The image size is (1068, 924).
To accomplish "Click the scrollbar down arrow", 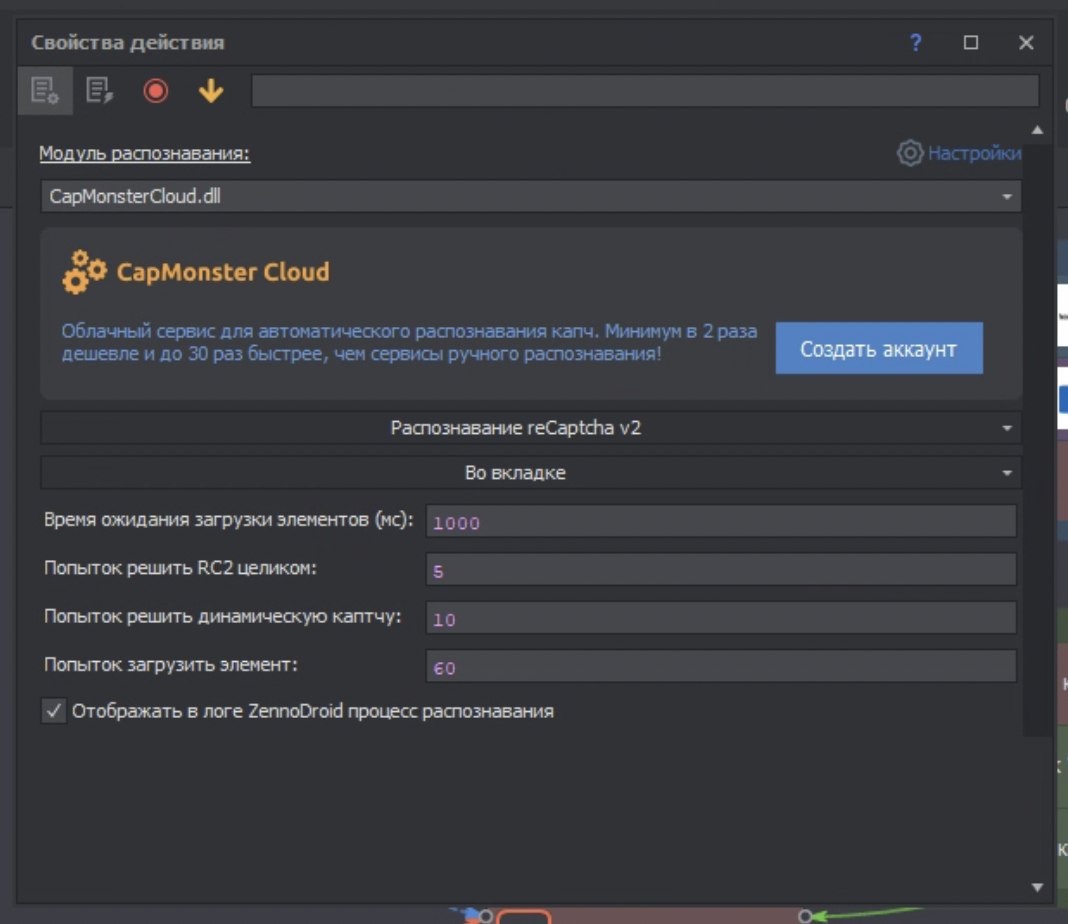I will (x=1037, y=887).
